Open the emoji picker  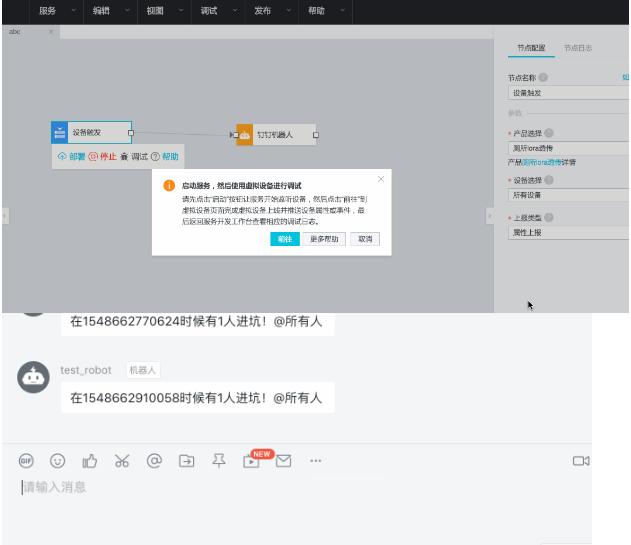point(58,461)
